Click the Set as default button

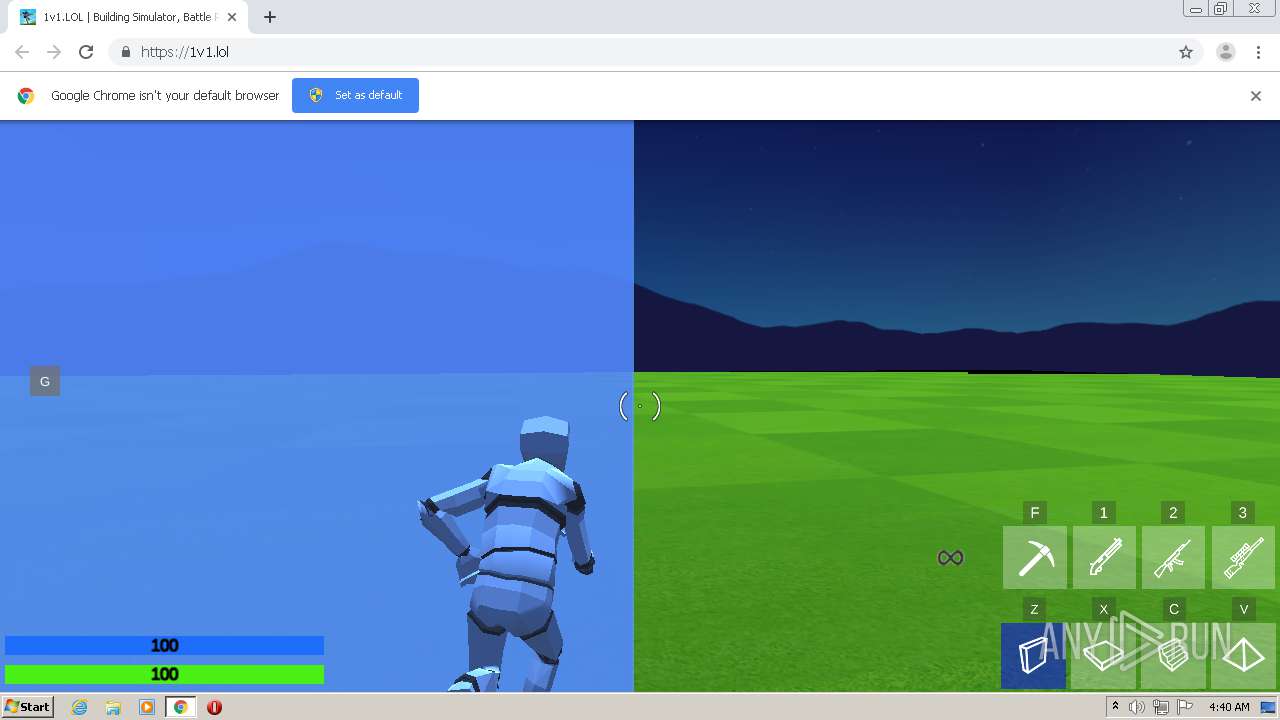click(x=355, y=95)
